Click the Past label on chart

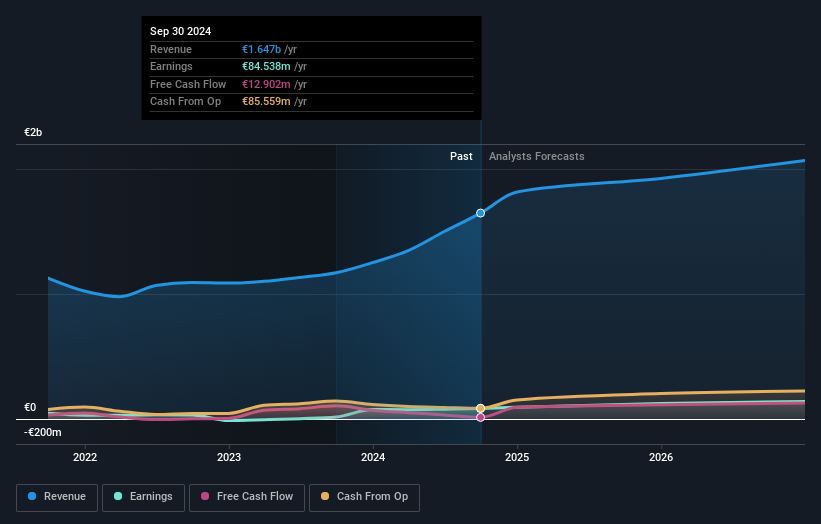pyautogui.click(x=461, y=156)
